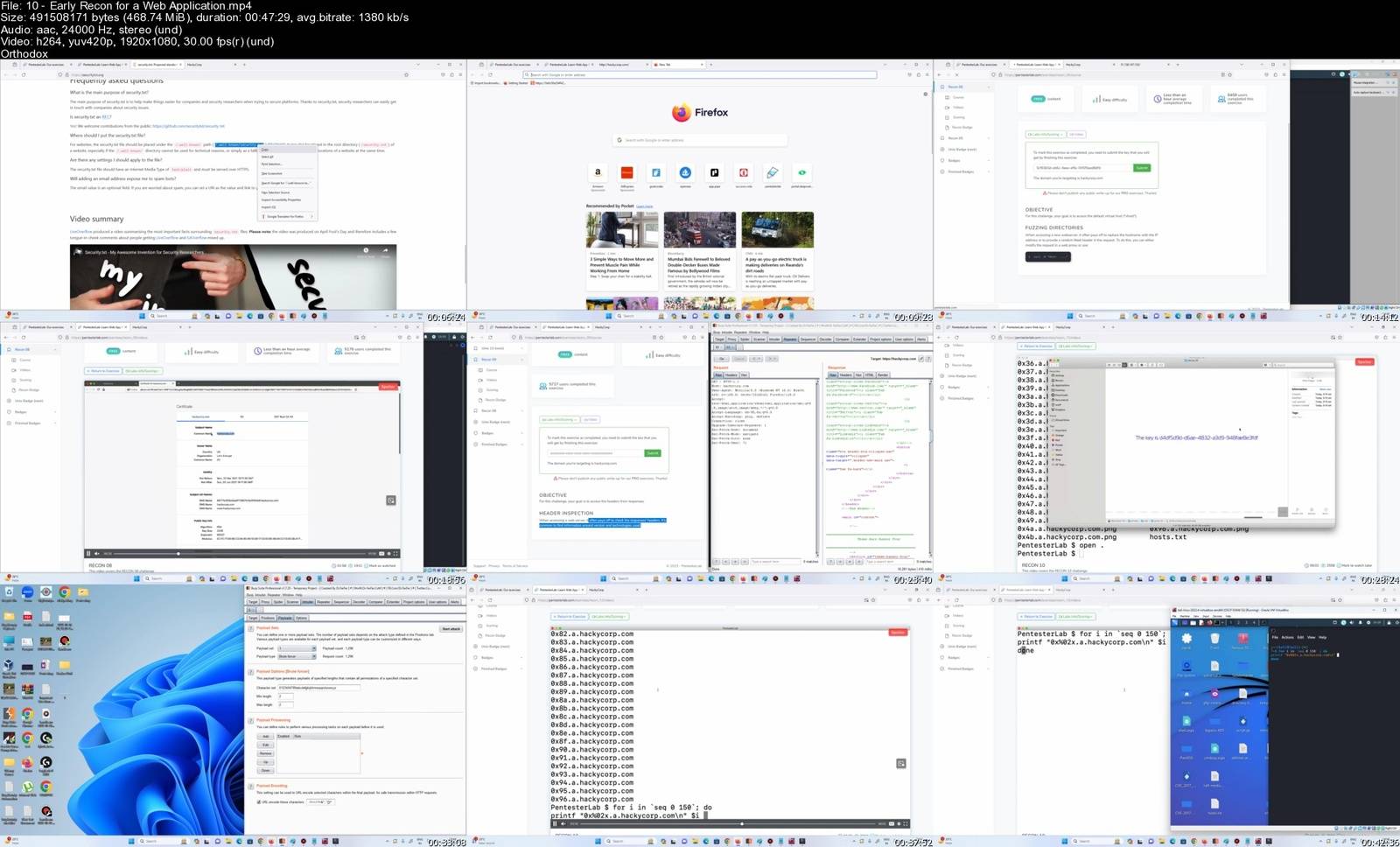The width and height of the screenshot is (1400, 847).
Task: Open Firefox new-tab settings gear in 00:09:28 frame
Action: (926, 94)
